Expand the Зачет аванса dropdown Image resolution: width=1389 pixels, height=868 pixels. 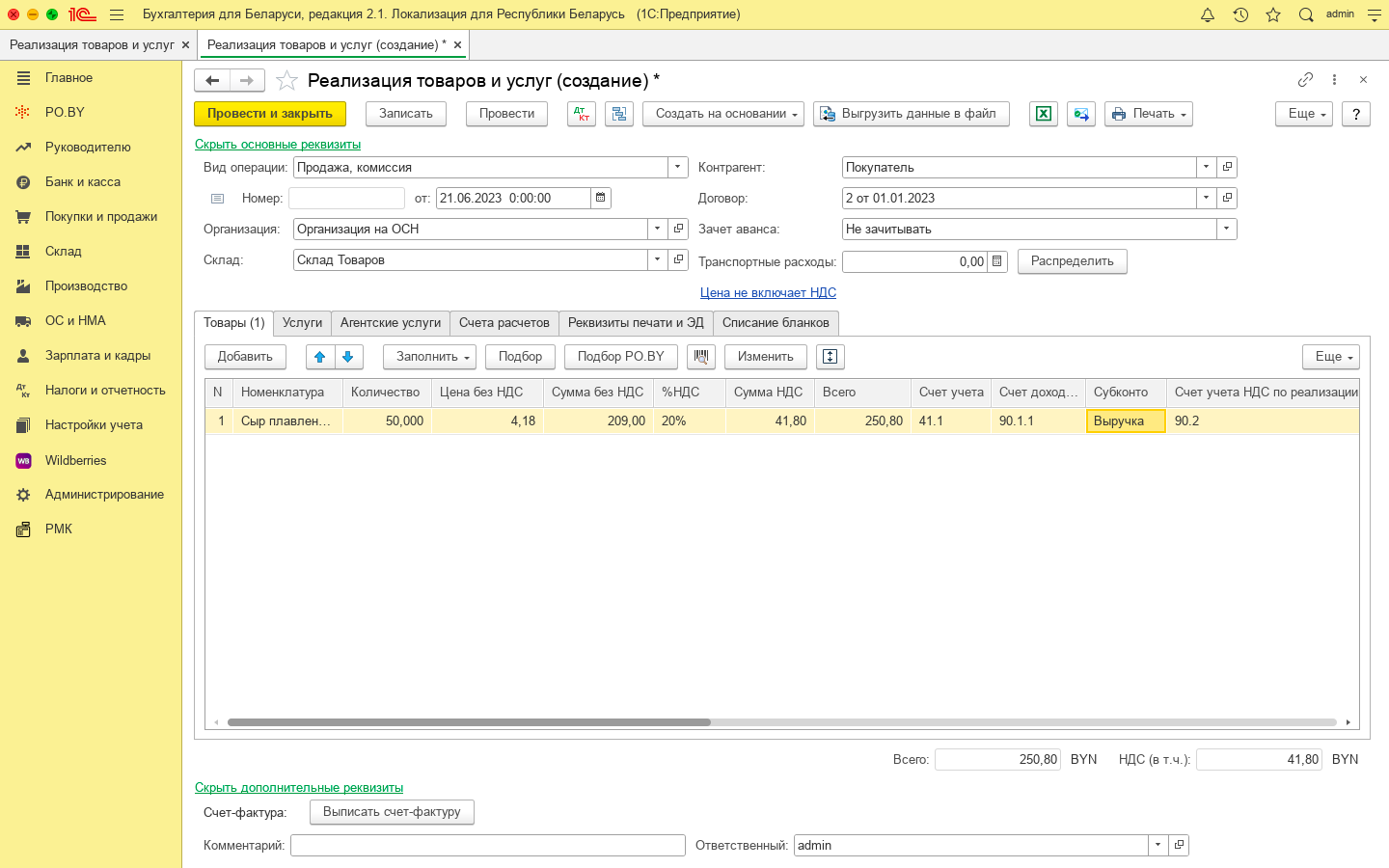coord(1226,230)
